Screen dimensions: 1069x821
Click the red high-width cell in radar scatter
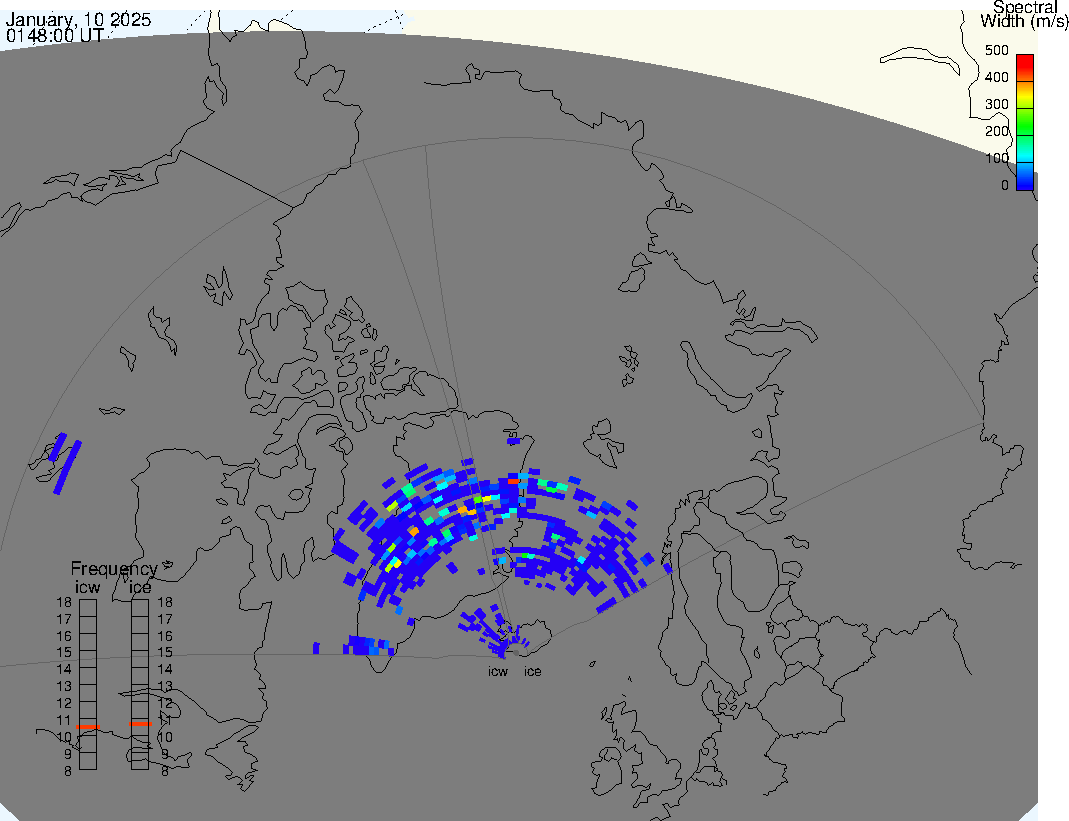pyautogui.click(x=513, y=481)
